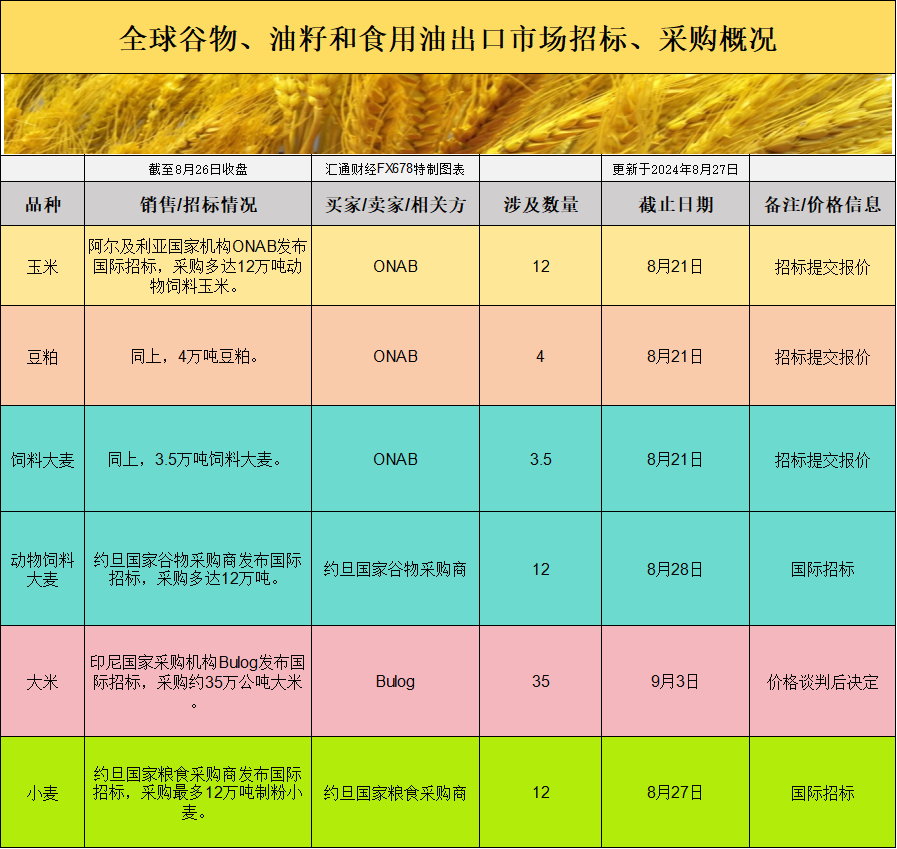Screen dimensions: 897x849
Task: Click the 约旦国家粮食采购商发布国际招标 description cell
Action: click(198, 792)
